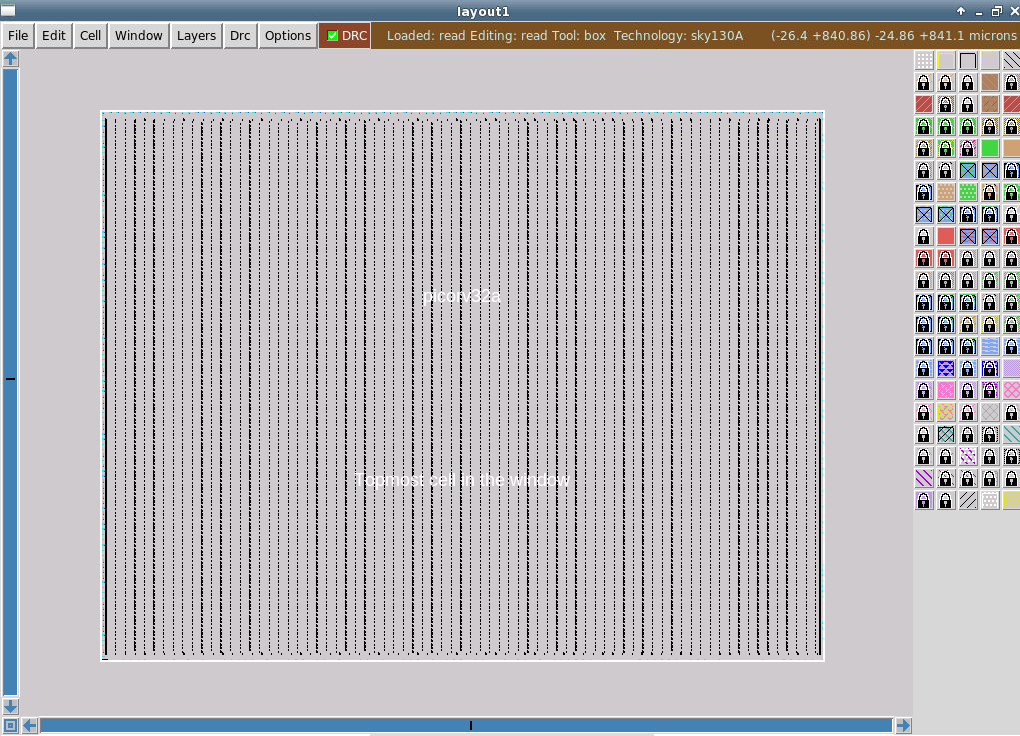Select the light blue wavy layer swatch
The height and width of the screenshot is (736, 1020).
pyautogui.click(x=990, y=346)
